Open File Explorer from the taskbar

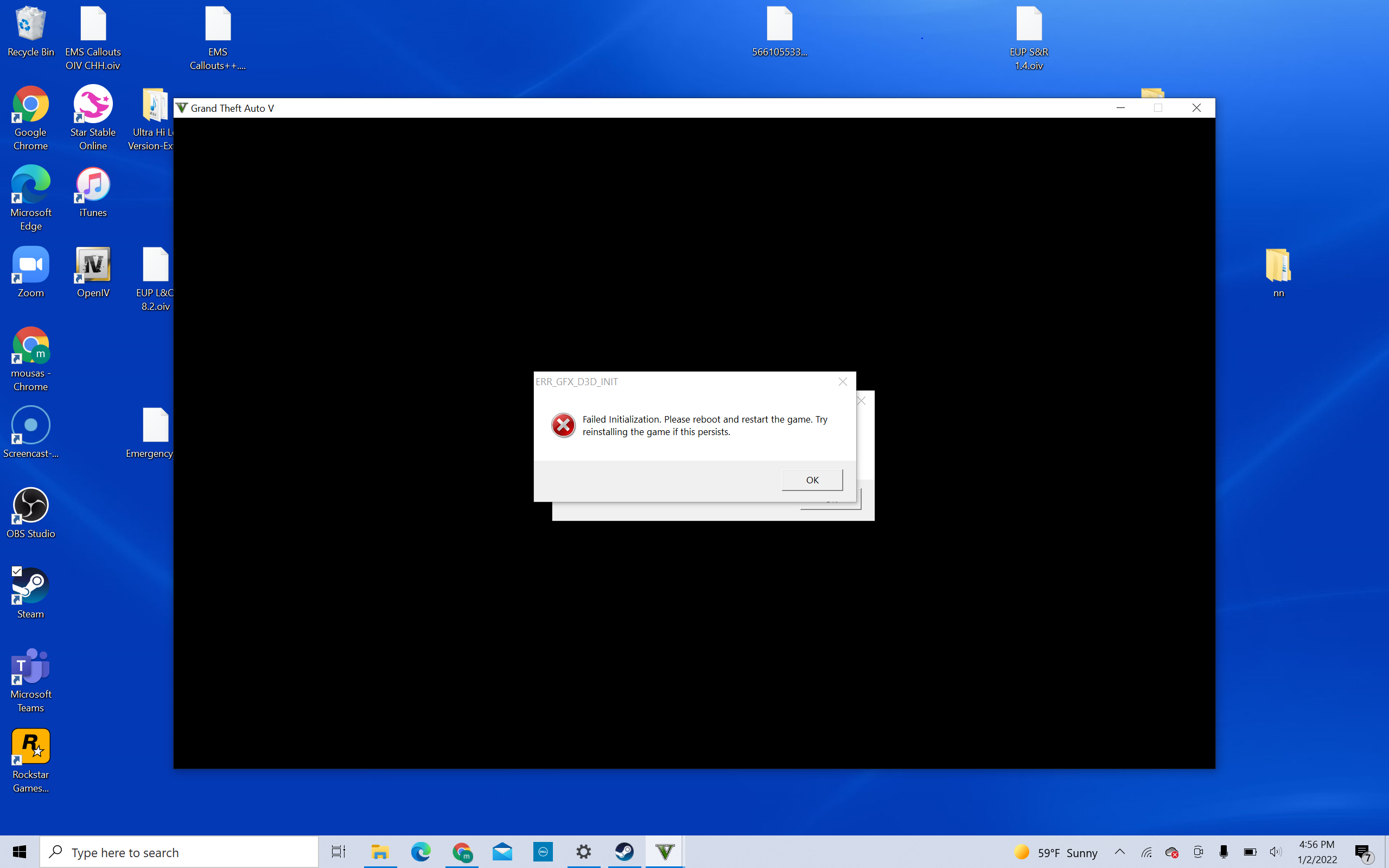(380, 852)
